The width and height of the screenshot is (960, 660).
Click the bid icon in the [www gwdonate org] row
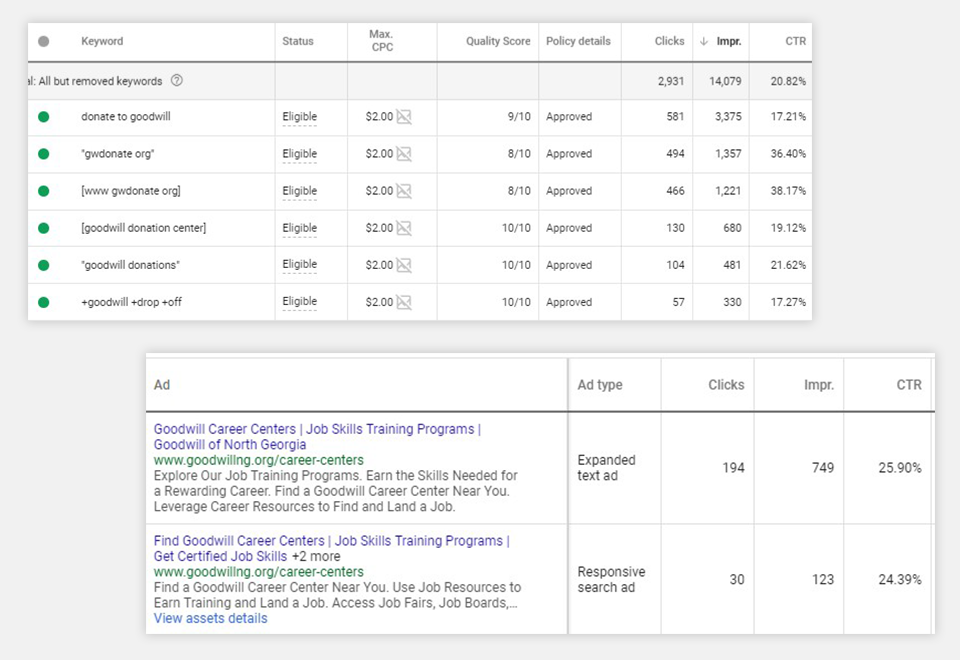tap(403, 191)
